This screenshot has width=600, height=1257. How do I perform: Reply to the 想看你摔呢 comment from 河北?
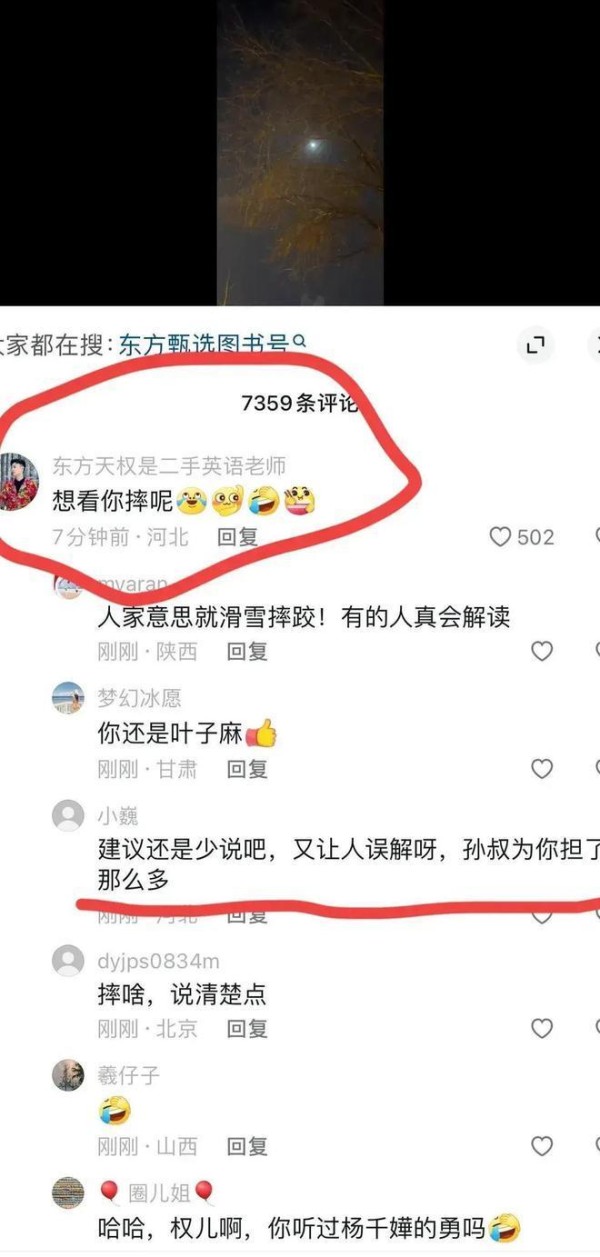point(238,537)
